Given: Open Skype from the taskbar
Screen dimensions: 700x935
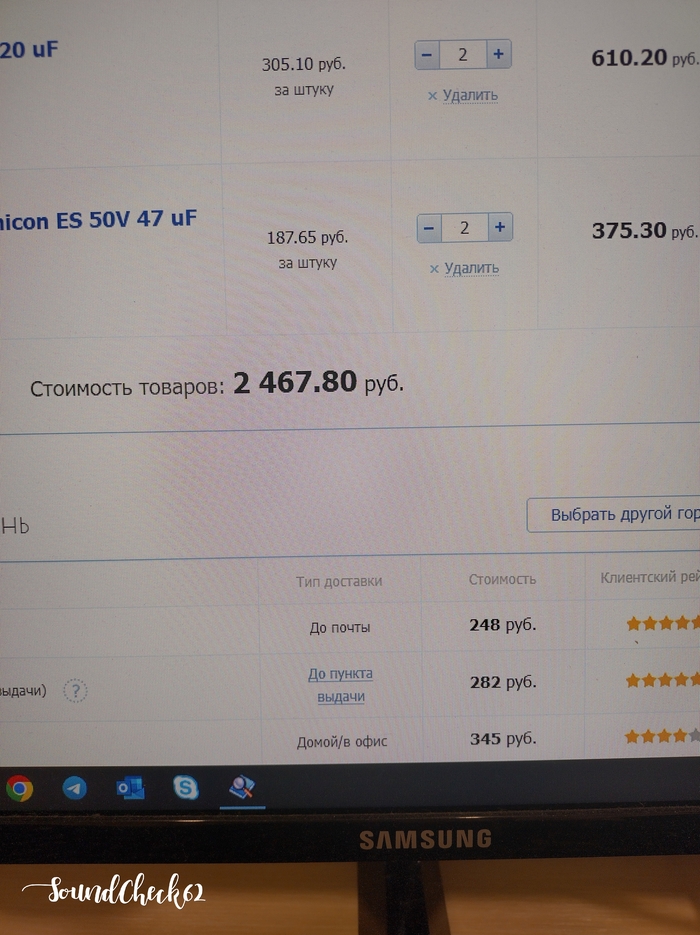Looking at the screenshot, I should pos(185,787).
